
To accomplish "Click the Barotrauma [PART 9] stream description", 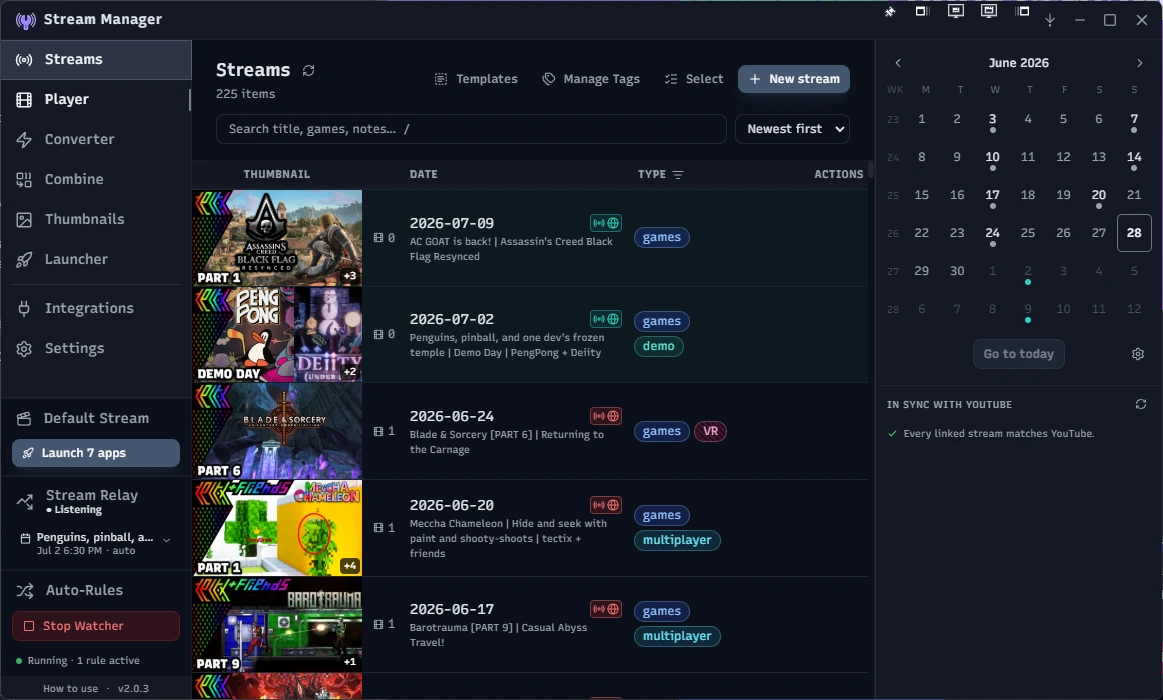I will pos(498,635).
